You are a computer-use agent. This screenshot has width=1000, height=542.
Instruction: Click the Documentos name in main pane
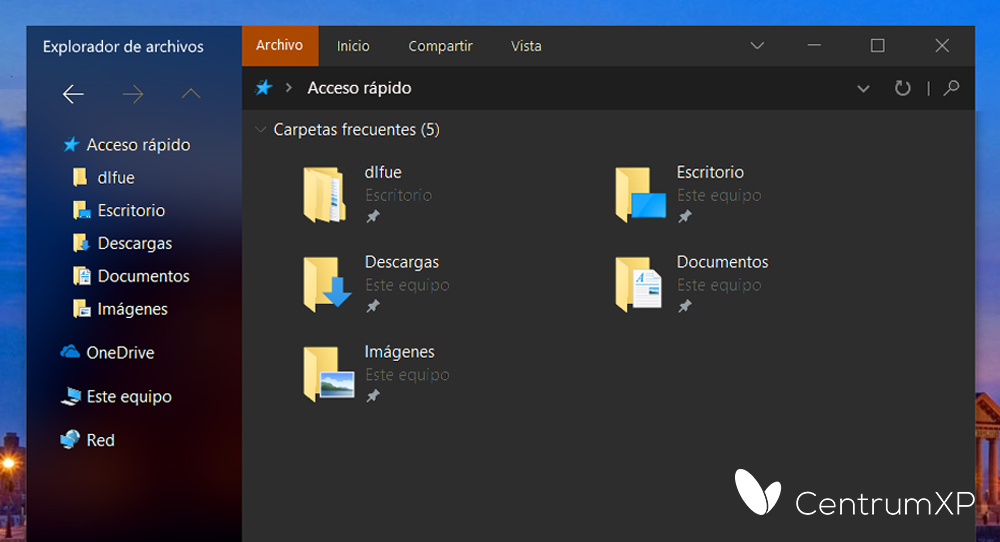pos(723,262)
